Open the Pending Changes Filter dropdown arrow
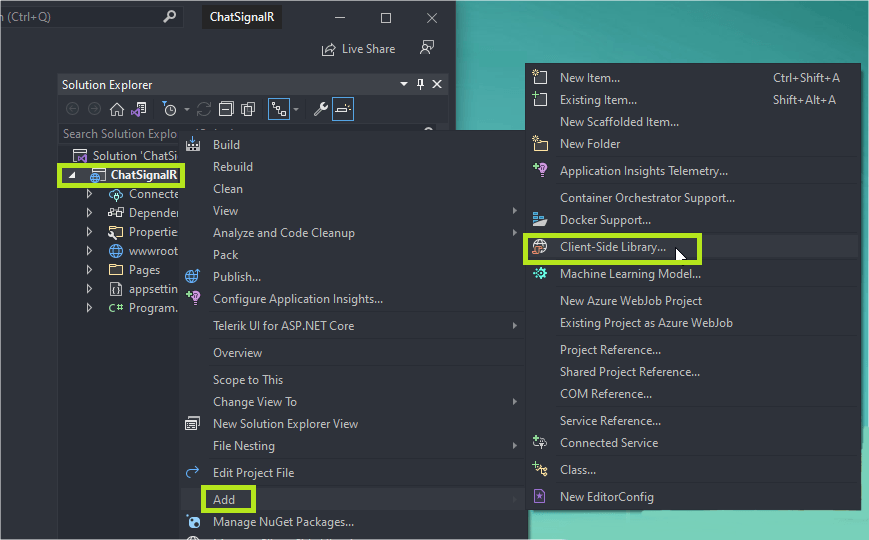Screen dimensions: 869x540 187,110
